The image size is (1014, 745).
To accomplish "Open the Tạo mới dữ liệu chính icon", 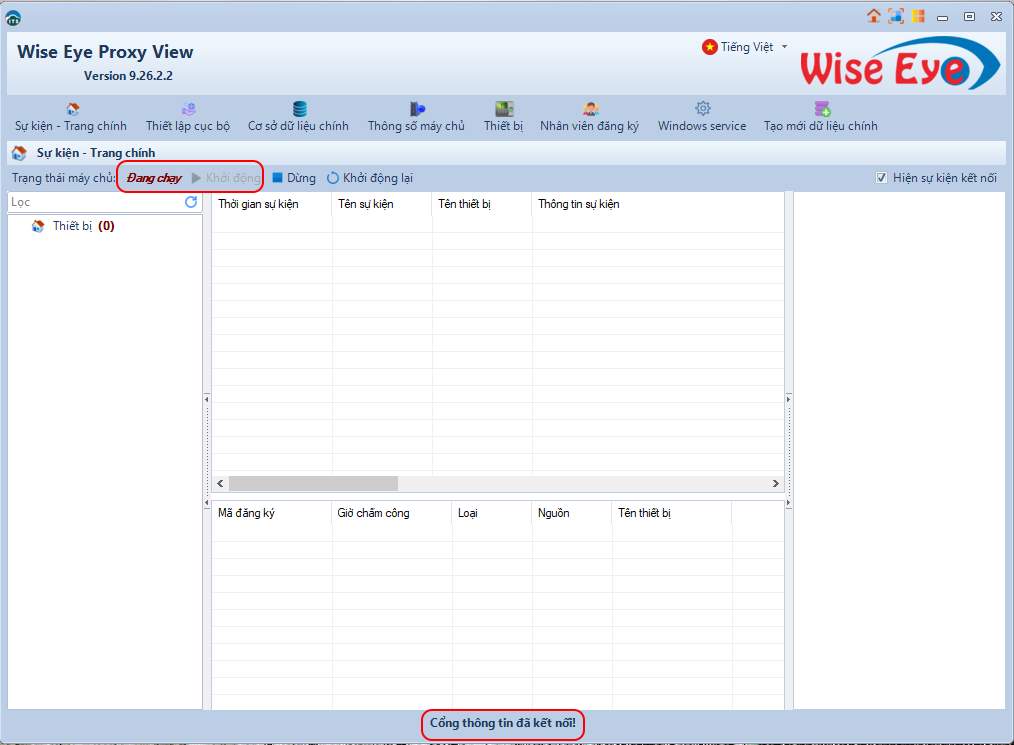I will (821, 109).
